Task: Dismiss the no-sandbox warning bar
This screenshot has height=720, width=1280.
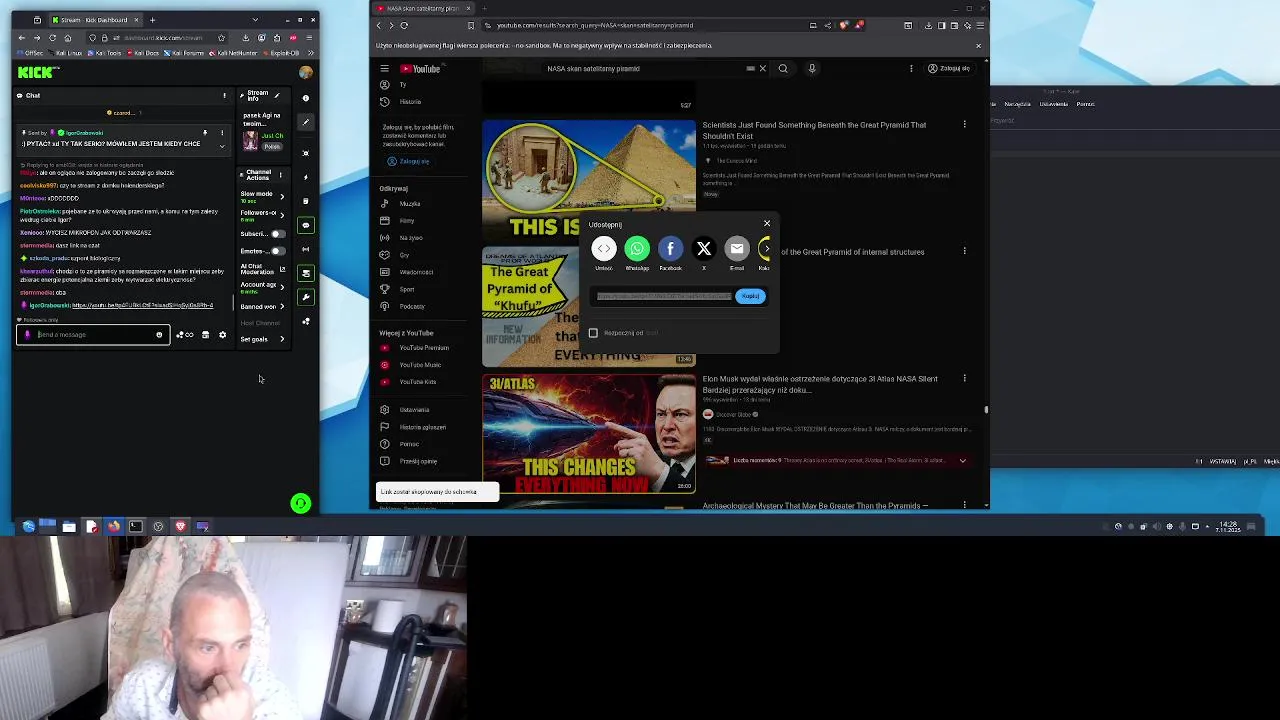Action: (x=978, y=46)
